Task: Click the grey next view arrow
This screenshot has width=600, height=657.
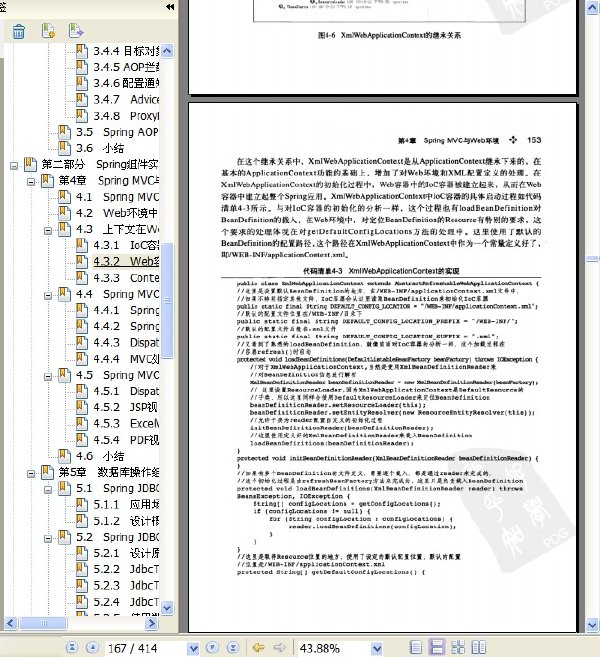Action: tap(279, 647)
